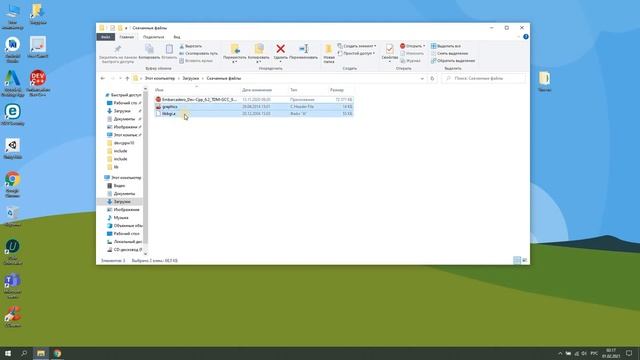Open Локальный диск in navigation pane

tap(124, 242)
